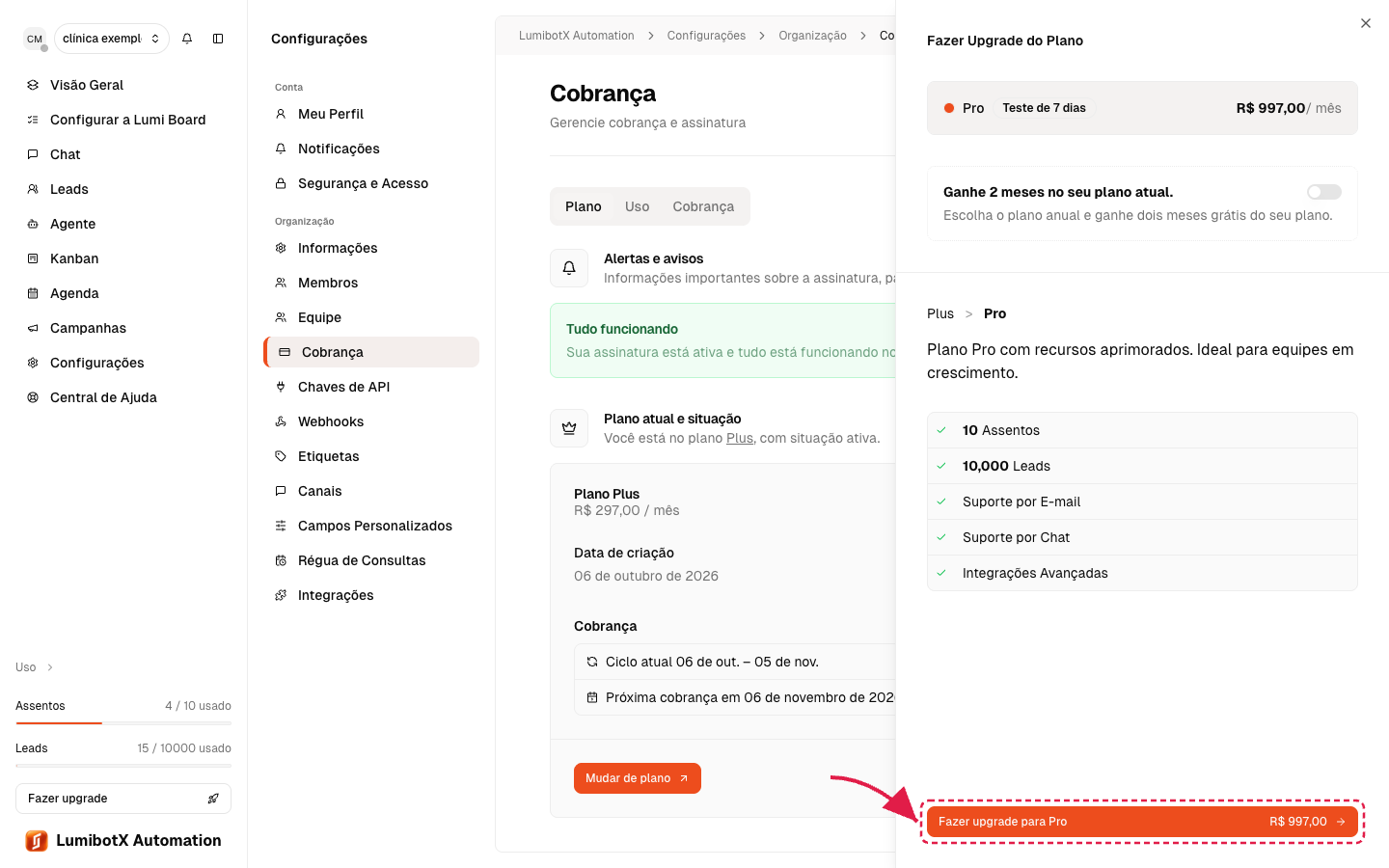Click the Agenda calendar icon
Screen dimensions: 1389x868
tap(33, 293)
